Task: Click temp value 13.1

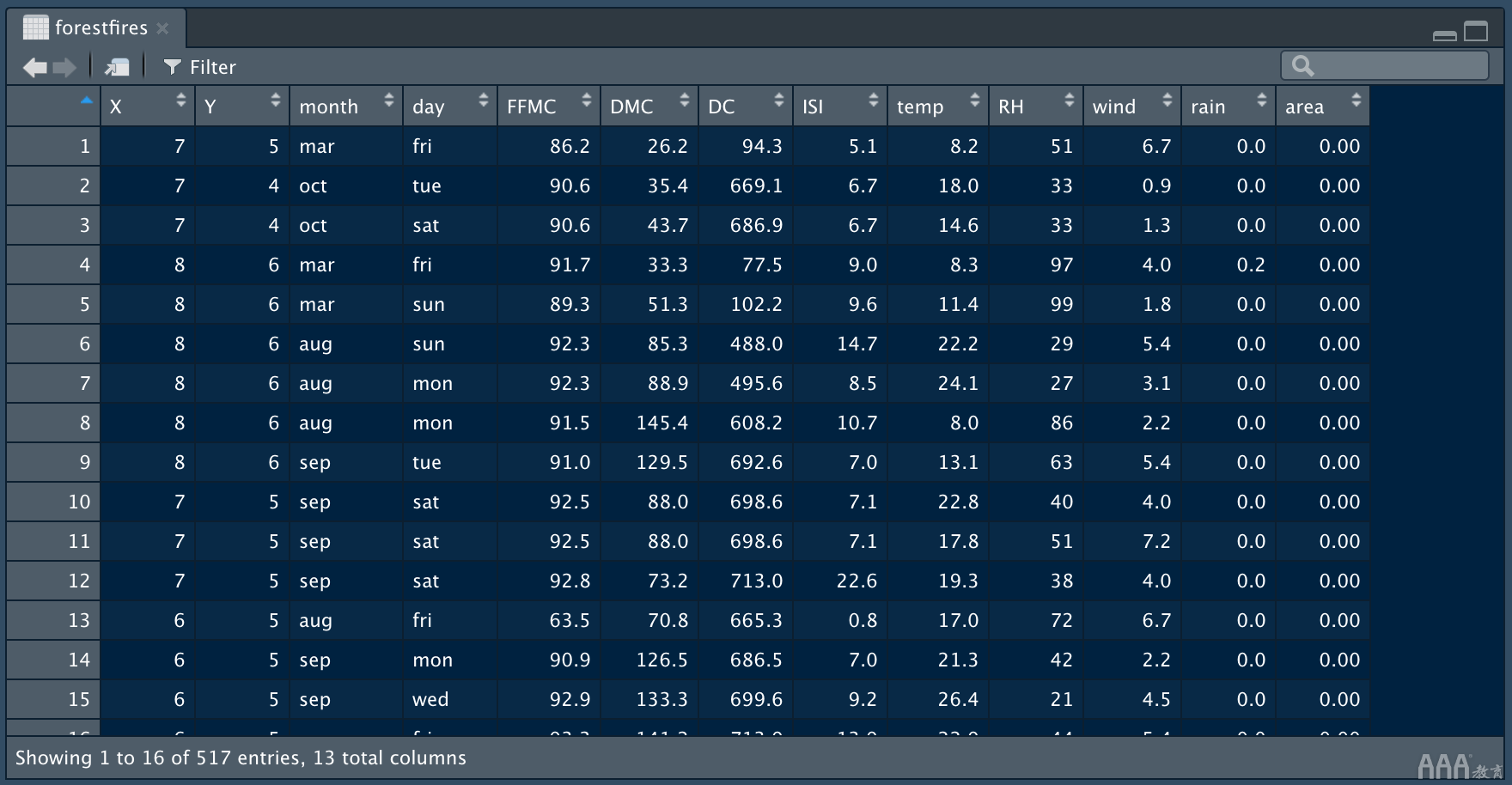Action: pyautogui.click(x=958, y=463)
